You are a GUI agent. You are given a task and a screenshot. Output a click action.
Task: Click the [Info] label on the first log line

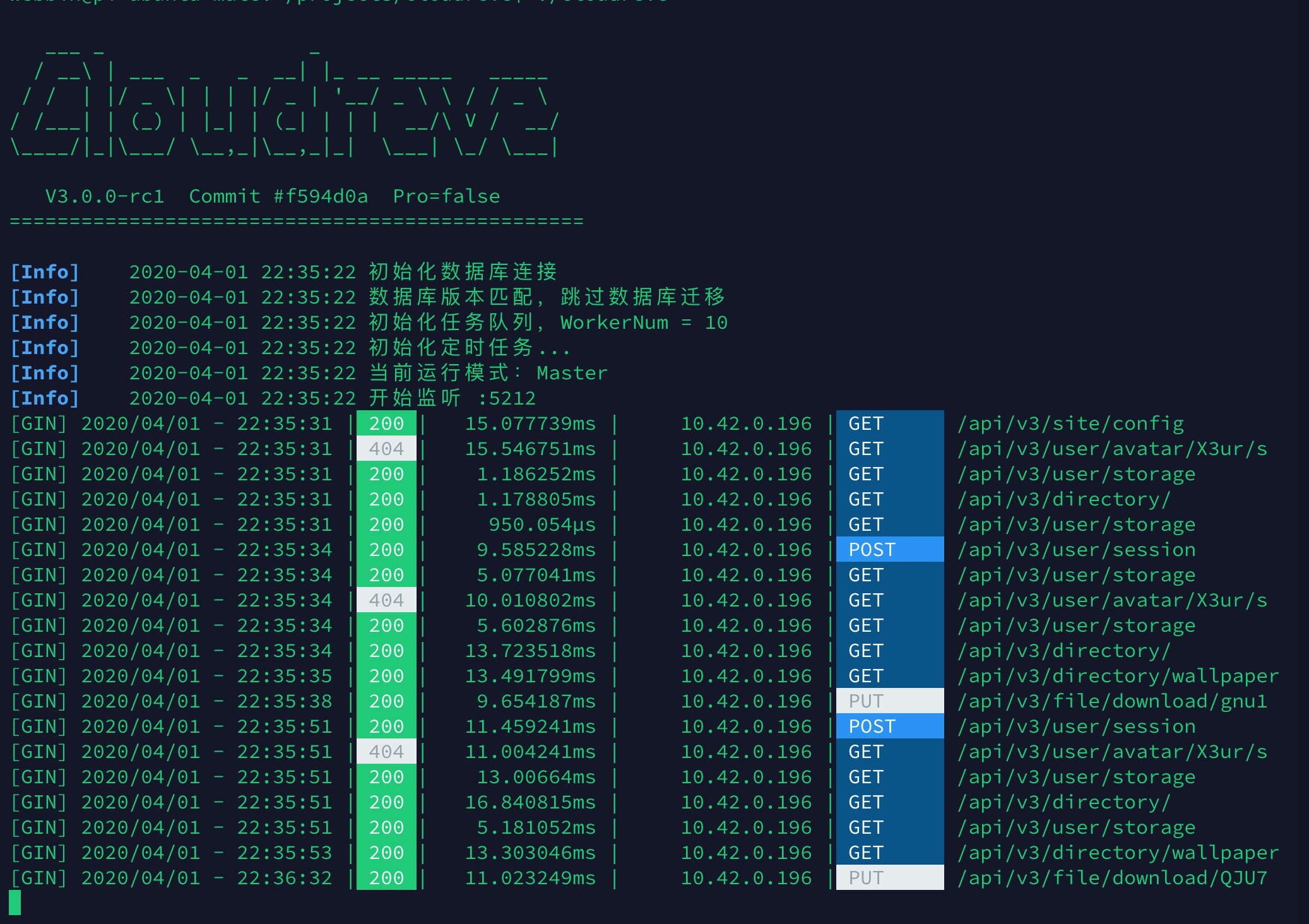(45, 271)
